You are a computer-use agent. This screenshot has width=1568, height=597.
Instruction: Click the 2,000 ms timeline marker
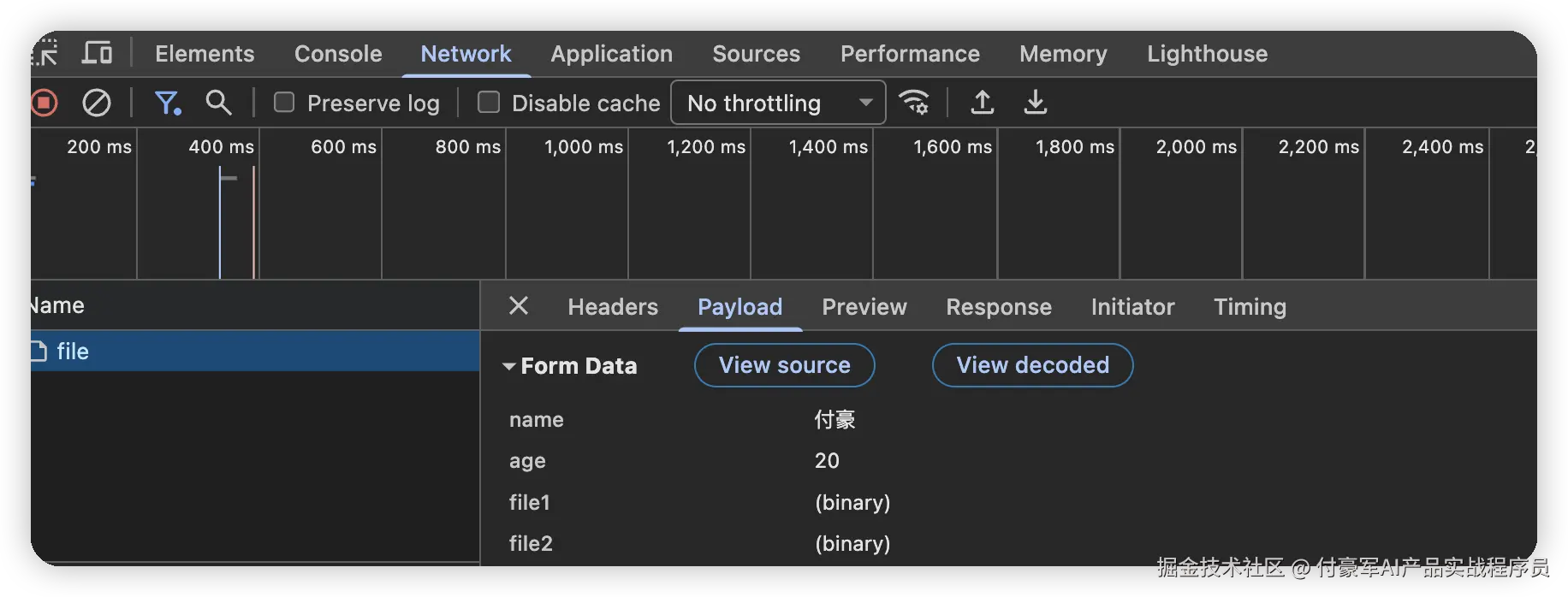(x=1196, y=146)
